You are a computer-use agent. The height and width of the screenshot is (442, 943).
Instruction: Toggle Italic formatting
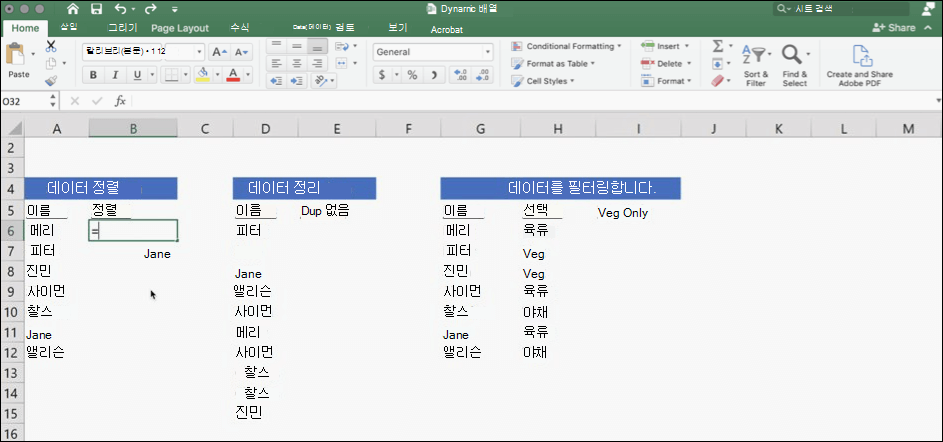click(x=115, y=75)
